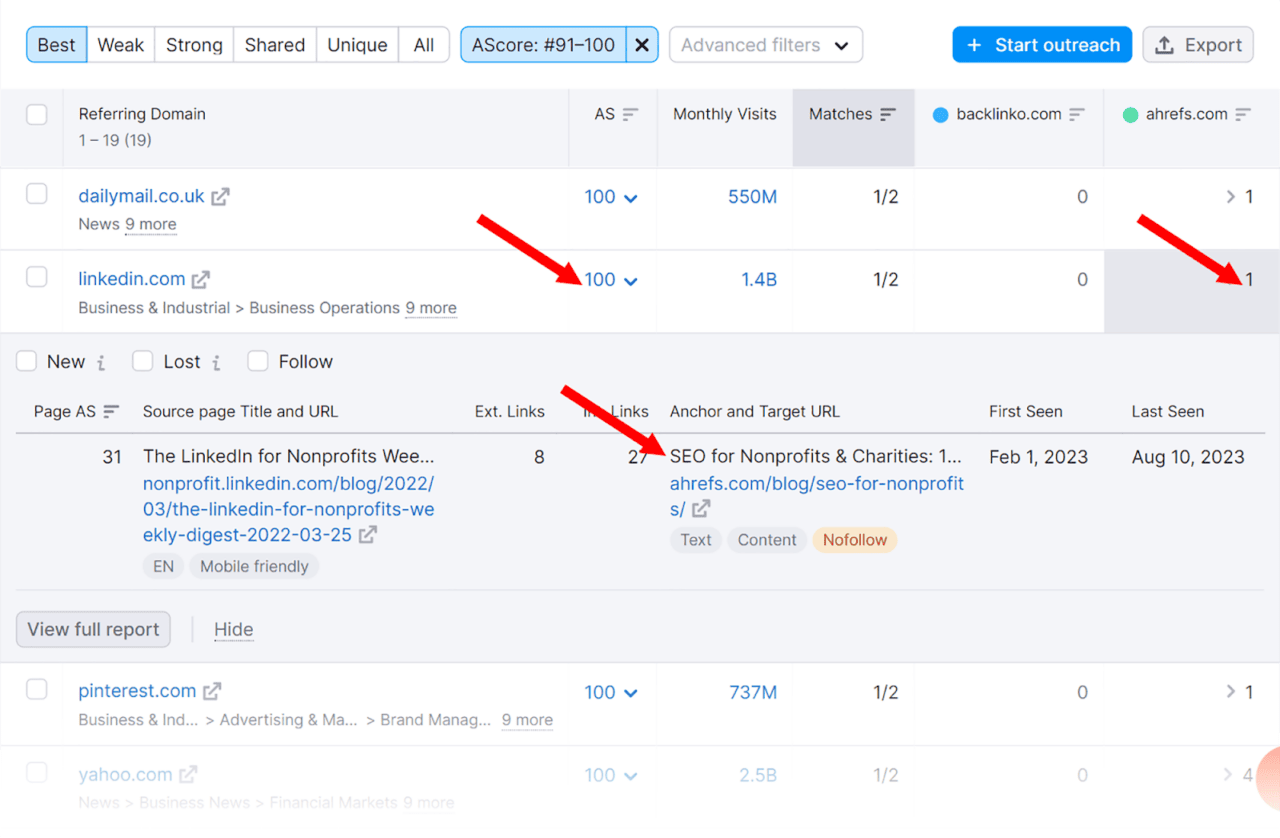Viewport: 1280px width, 838px height.
Task: Open pinterest.com using its external link icon
Action: point(212,690)
